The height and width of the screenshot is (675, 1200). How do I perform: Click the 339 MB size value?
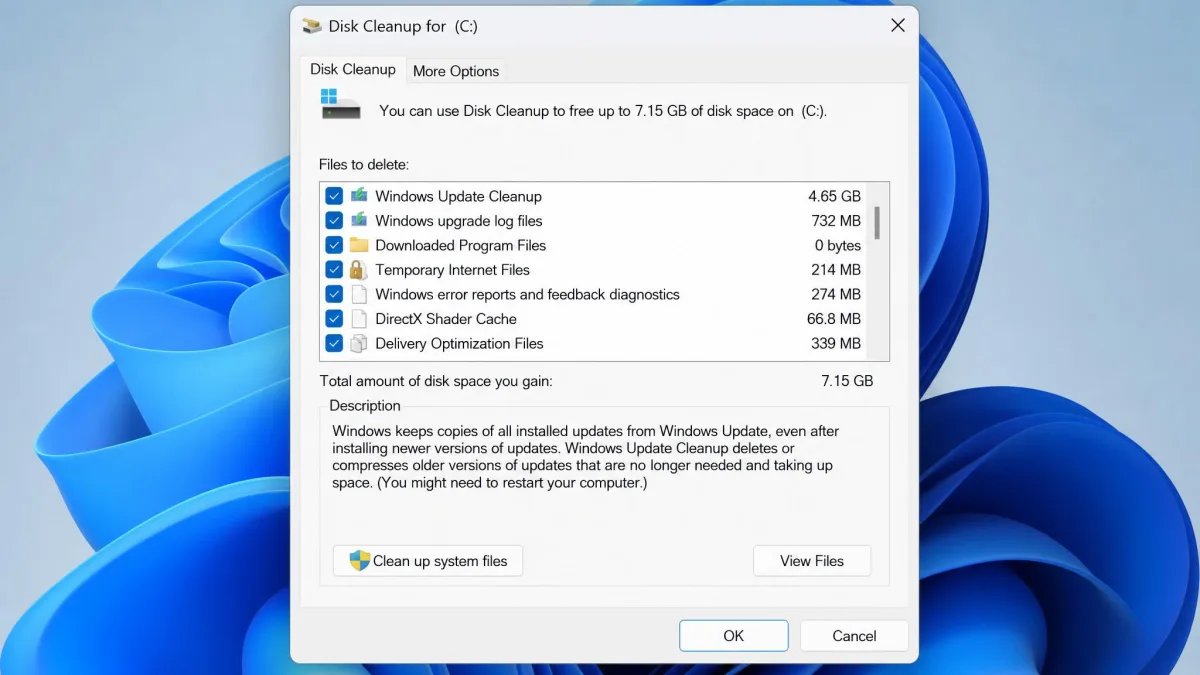click(836, 343)
